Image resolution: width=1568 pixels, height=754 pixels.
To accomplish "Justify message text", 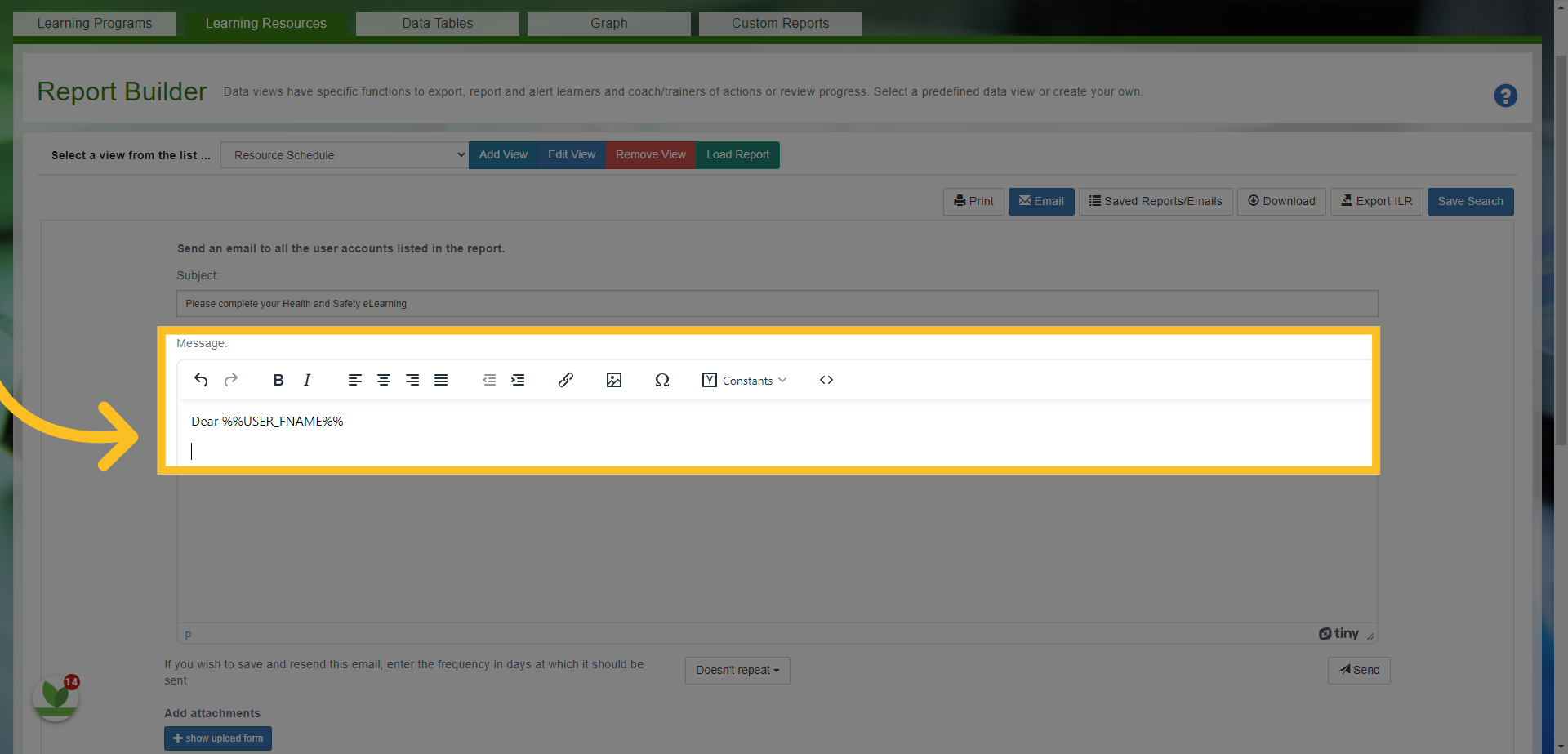I will click(x=441, y=380).
